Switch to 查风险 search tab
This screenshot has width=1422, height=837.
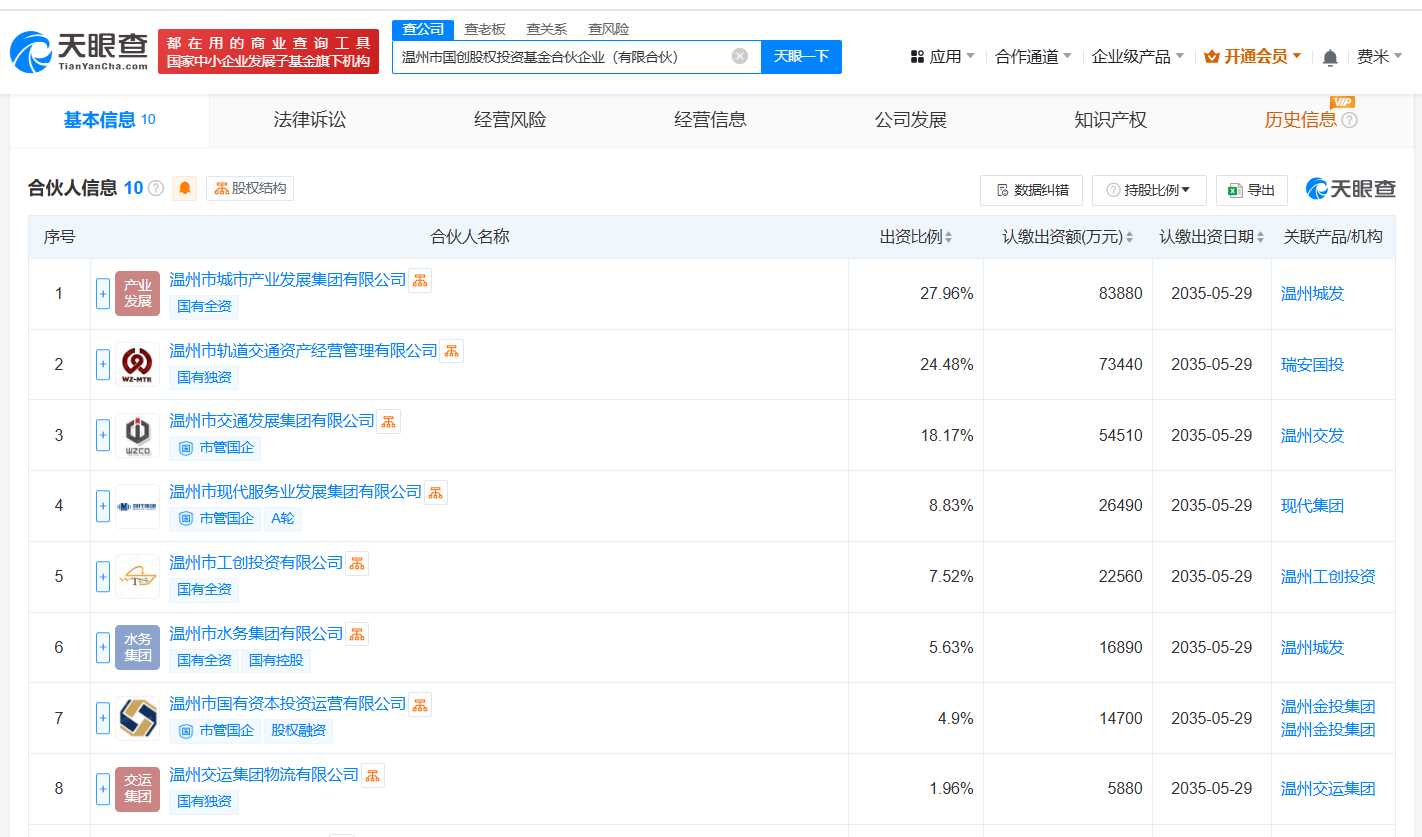[609, 29]
